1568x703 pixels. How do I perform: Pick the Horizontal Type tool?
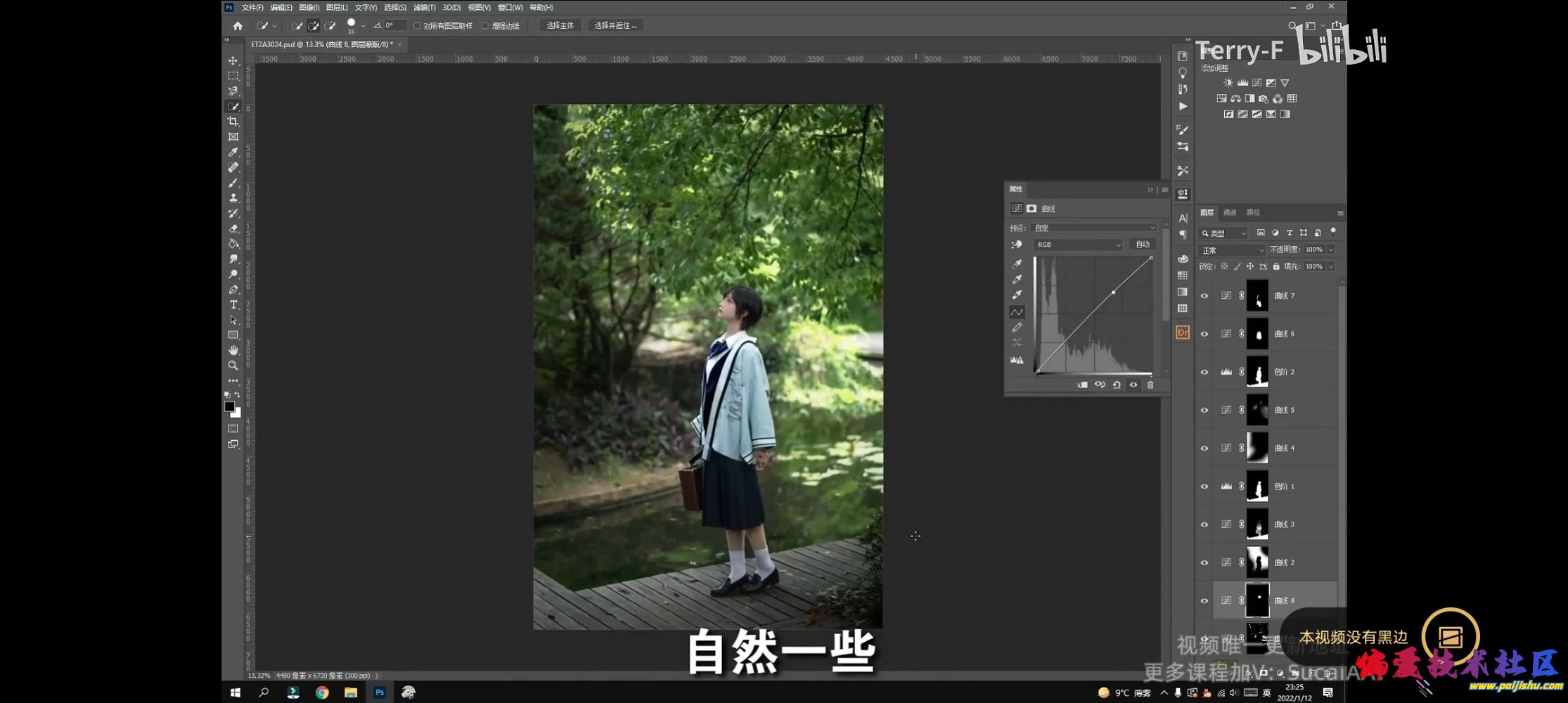point(233,305)
